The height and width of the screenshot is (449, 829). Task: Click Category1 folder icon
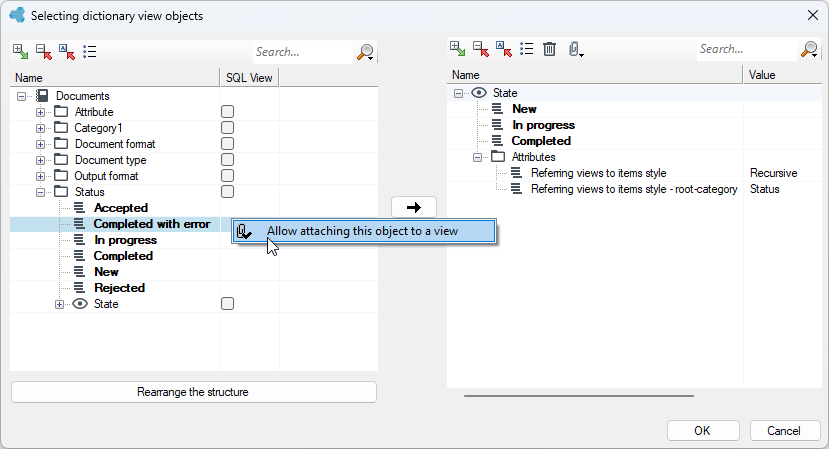tap(61, 127)
